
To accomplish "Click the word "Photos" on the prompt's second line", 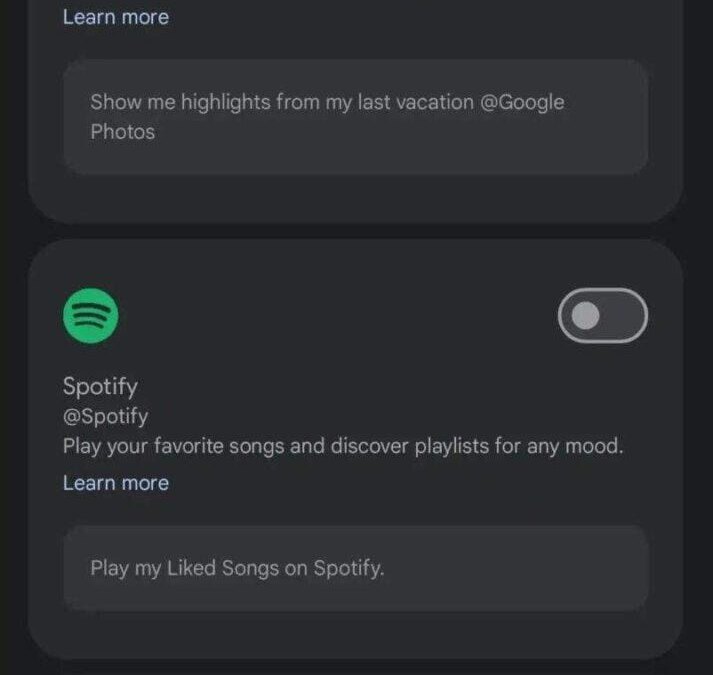I will click(x=123, y=132).
